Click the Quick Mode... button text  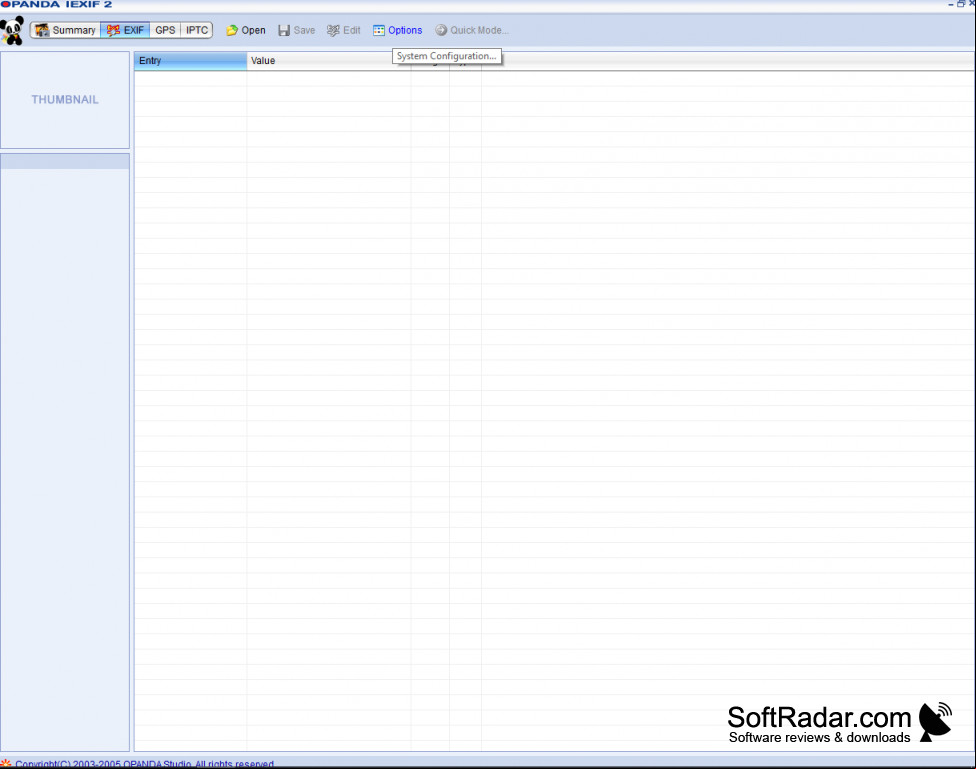[479, 30]
